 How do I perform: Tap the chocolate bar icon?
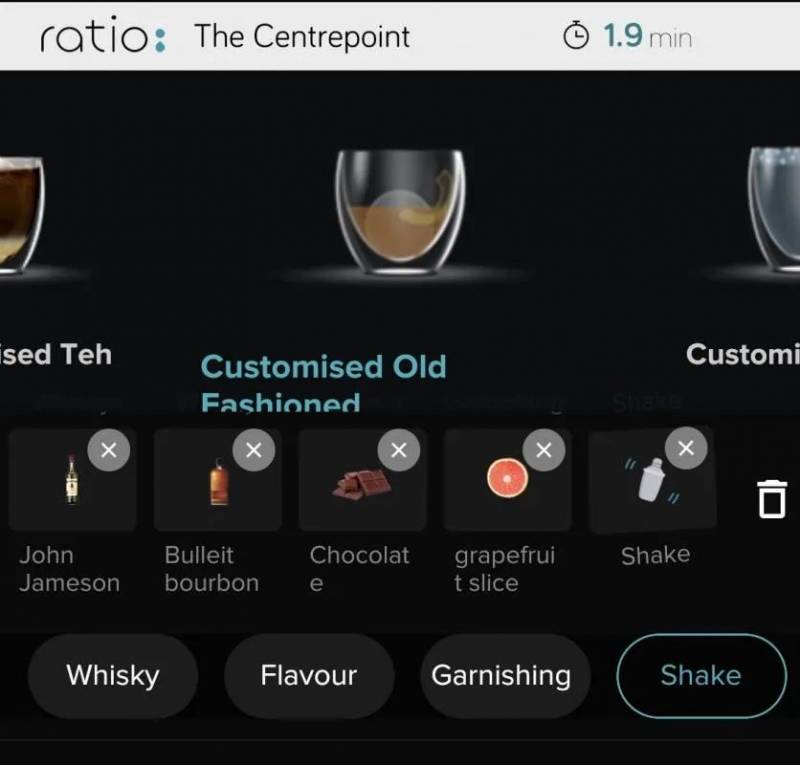tap(362, 484)
